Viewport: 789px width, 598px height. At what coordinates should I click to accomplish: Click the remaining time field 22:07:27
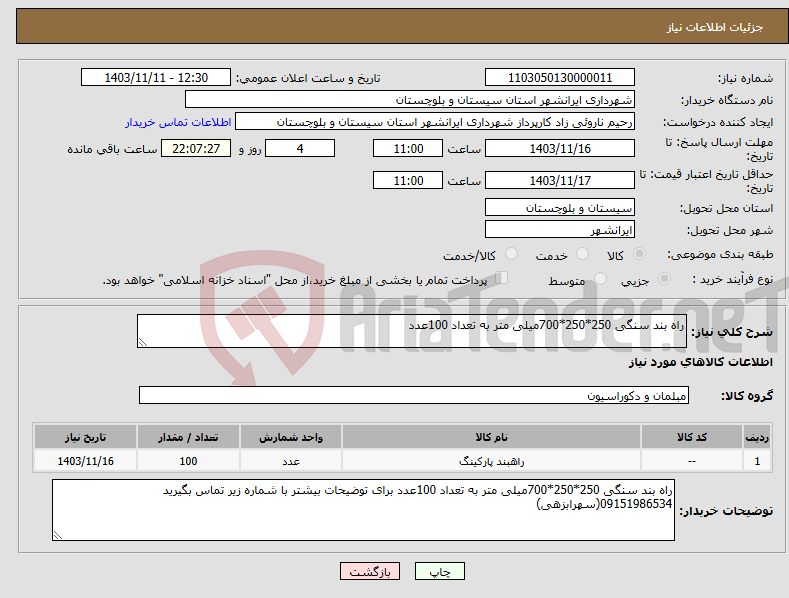pyautogui.click(x=196, y=148)
